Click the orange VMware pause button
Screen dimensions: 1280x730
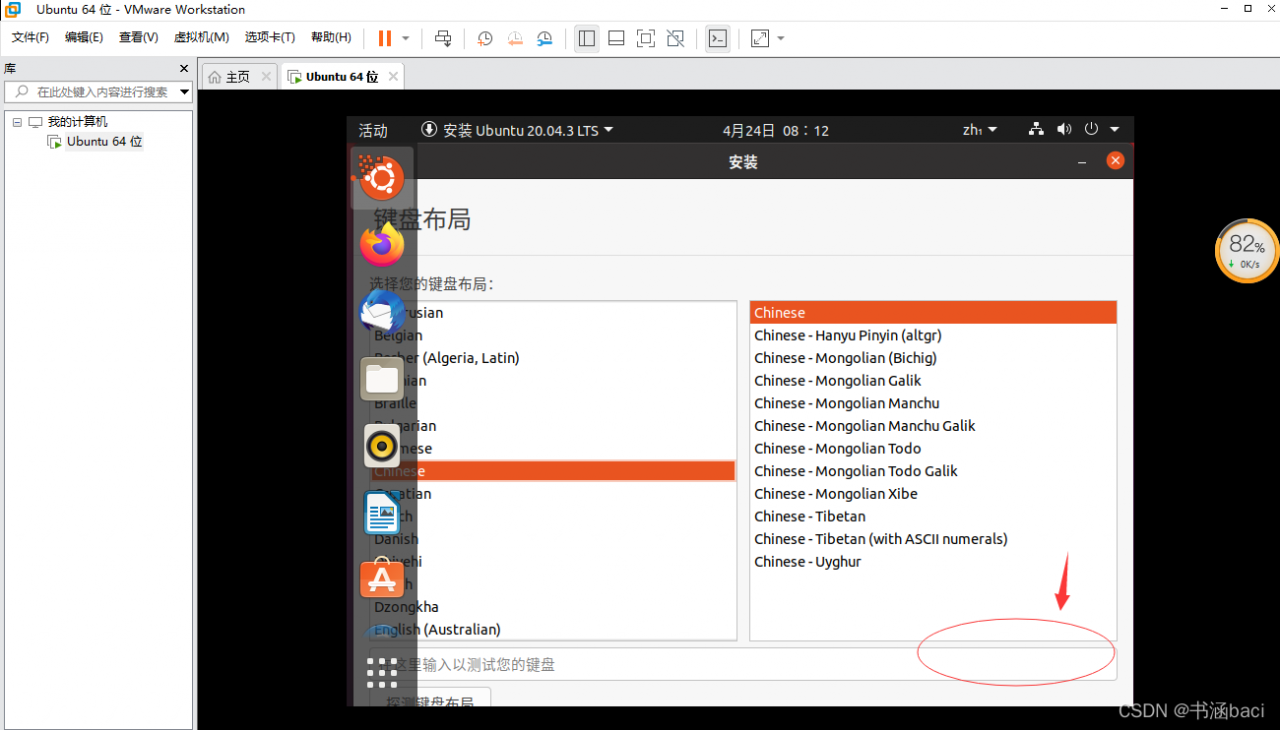(x=385, y=38)
